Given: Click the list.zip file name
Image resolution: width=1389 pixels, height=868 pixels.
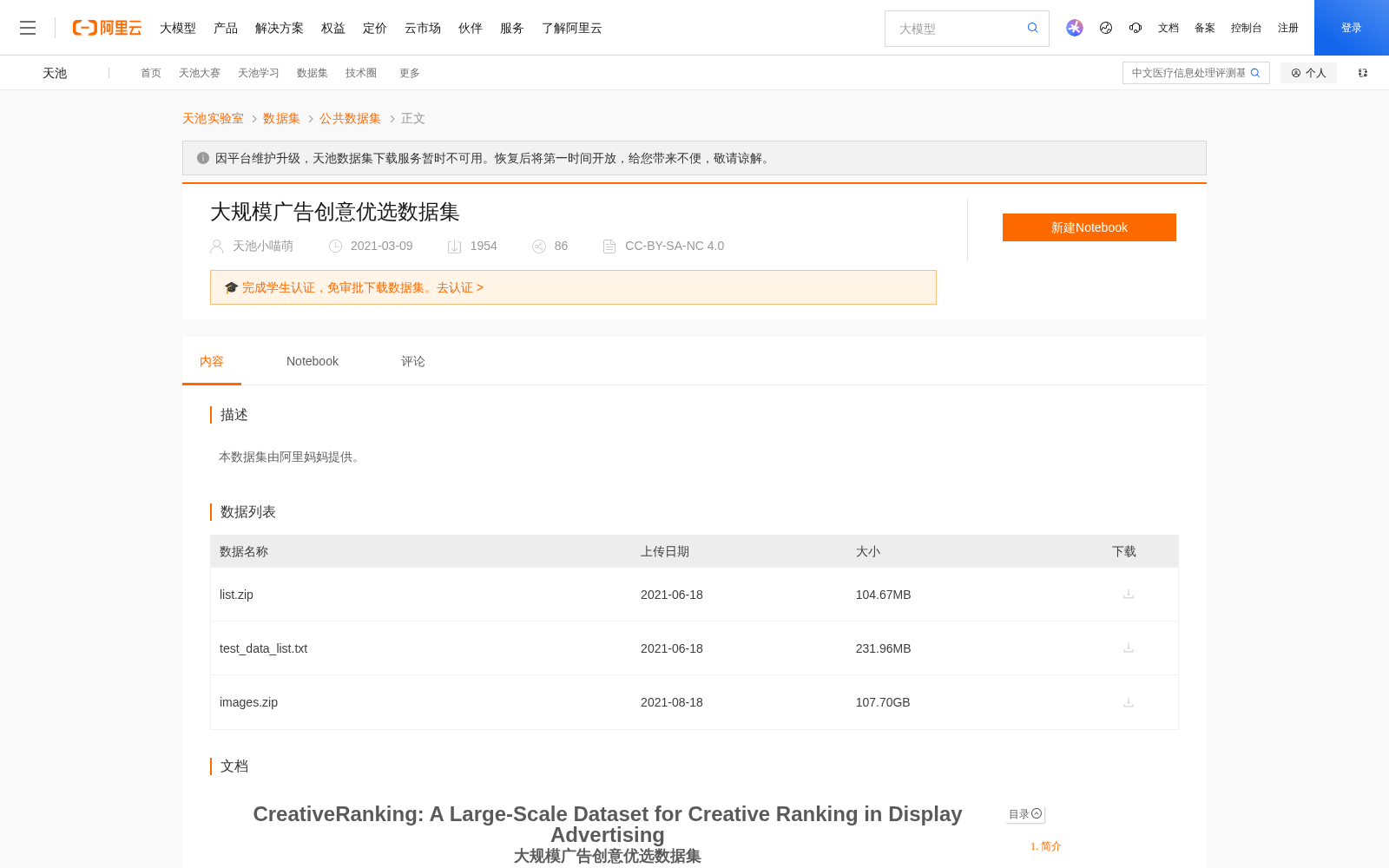Looking at the screenshot, I should 236,595.
